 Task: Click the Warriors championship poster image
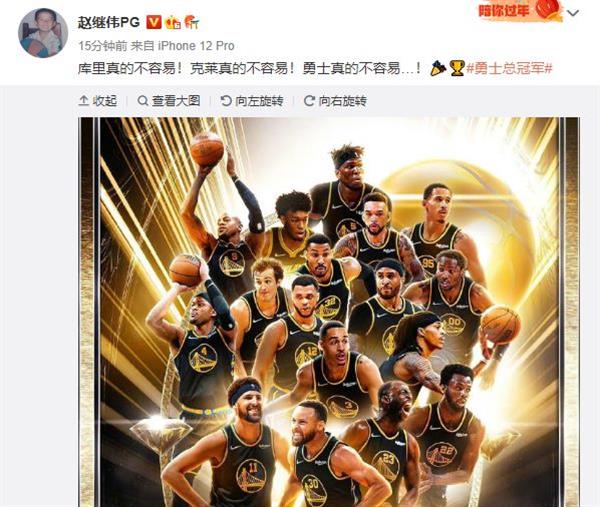tap(329, 312)
